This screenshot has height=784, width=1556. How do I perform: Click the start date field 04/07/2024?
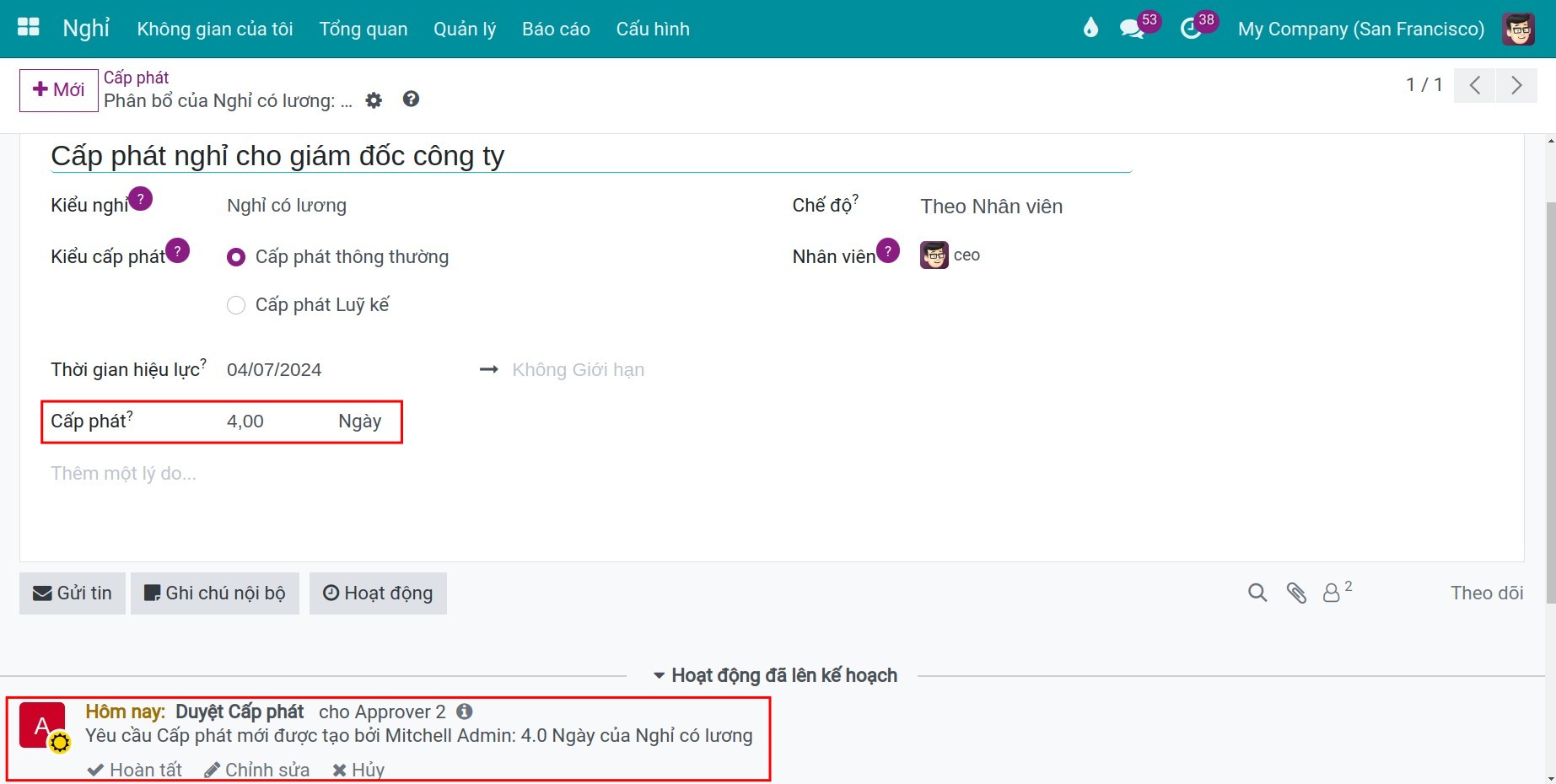(274, 370)
